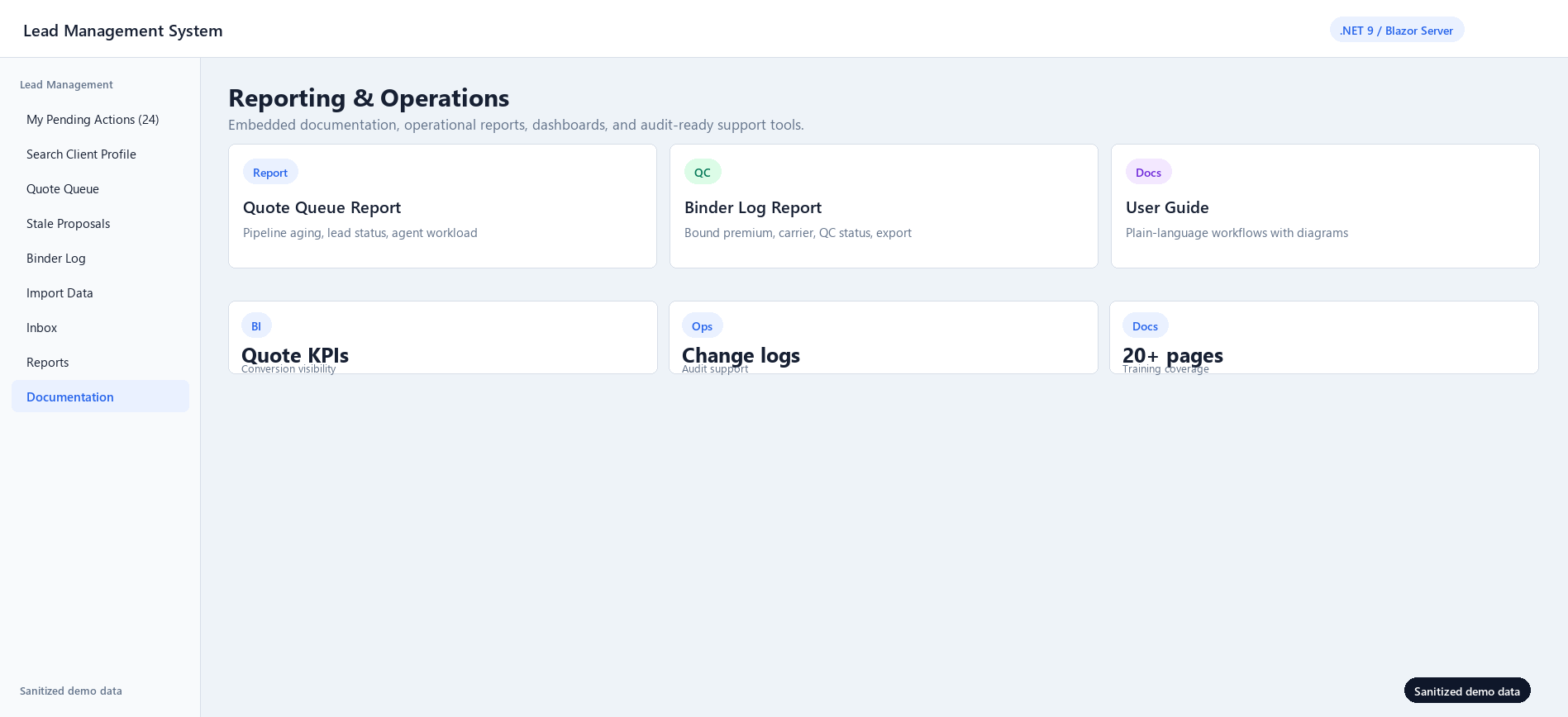1568x717 pixels.
Task: Open the Quote Queue page
Action: 100,189
